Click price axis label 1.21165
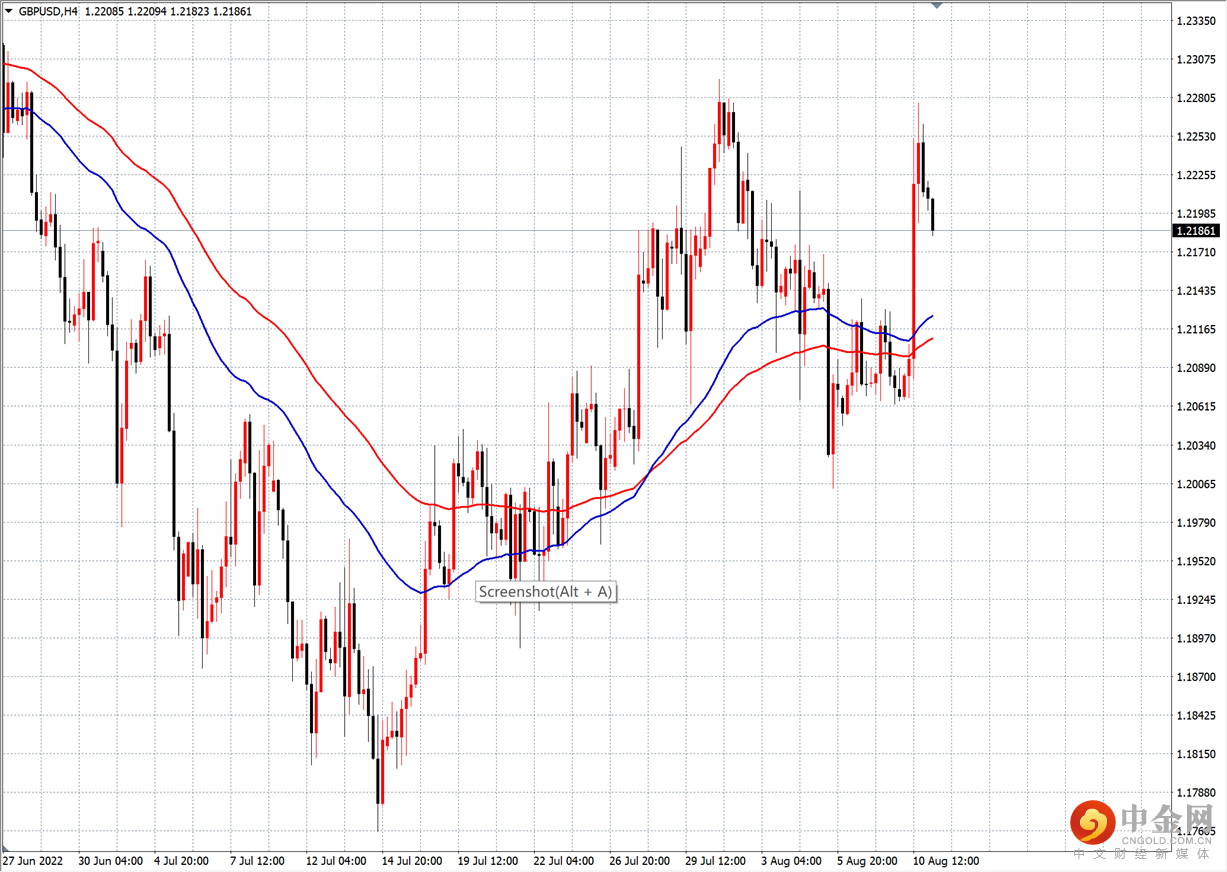 [x=1196, y=329]
